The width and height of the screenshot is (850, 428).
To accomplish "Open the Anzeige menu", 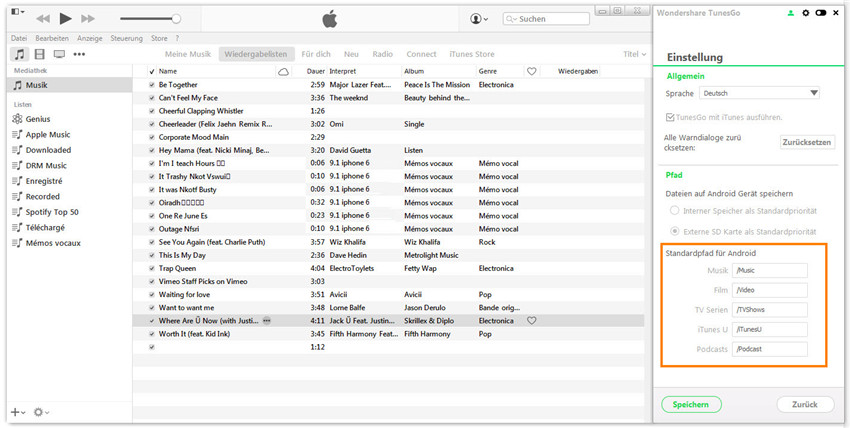I will point(90,38).
